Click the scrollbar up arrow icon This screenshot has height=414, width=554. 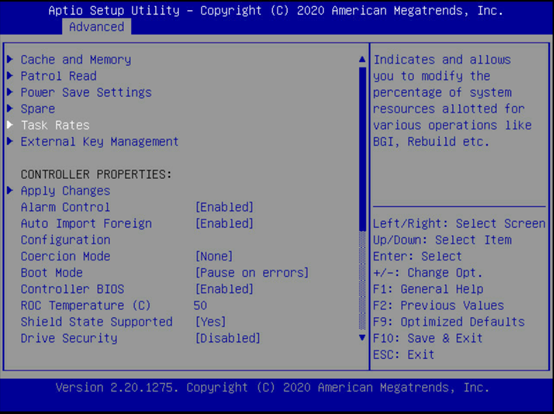[362, 59]
